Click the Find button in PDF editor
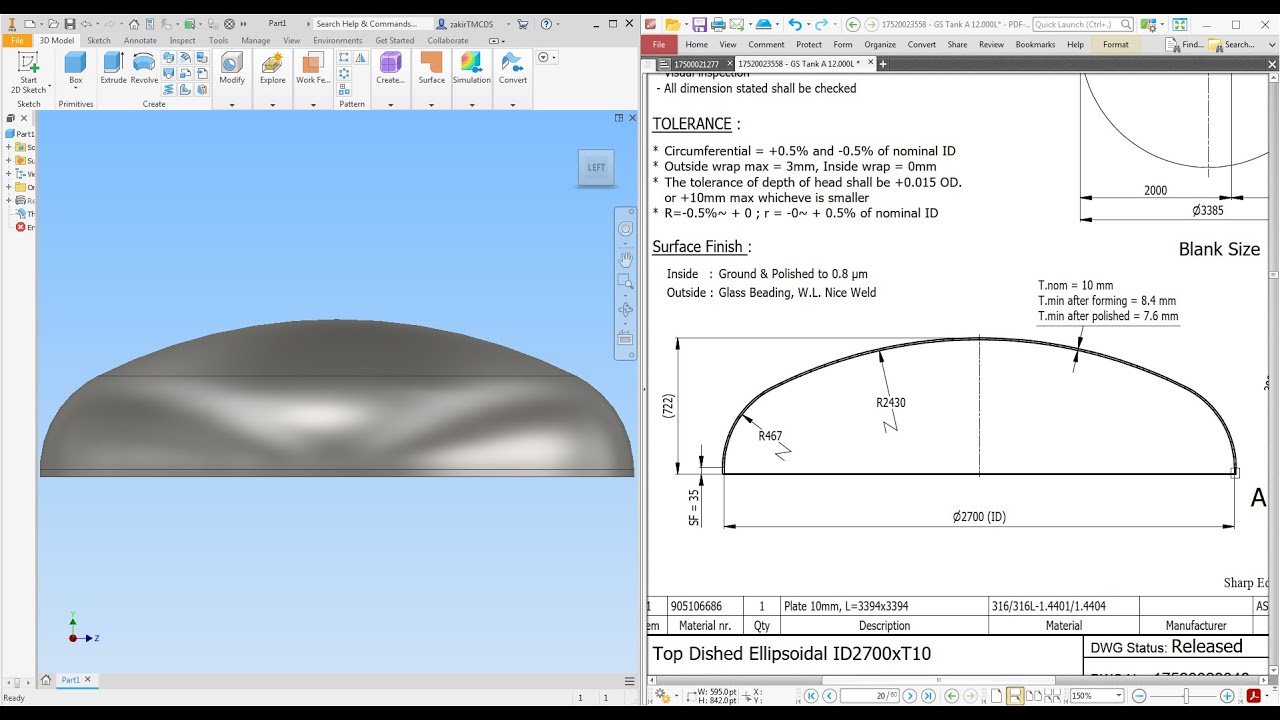Viewport: 1280px width, 720px height. pos(1185,45)
